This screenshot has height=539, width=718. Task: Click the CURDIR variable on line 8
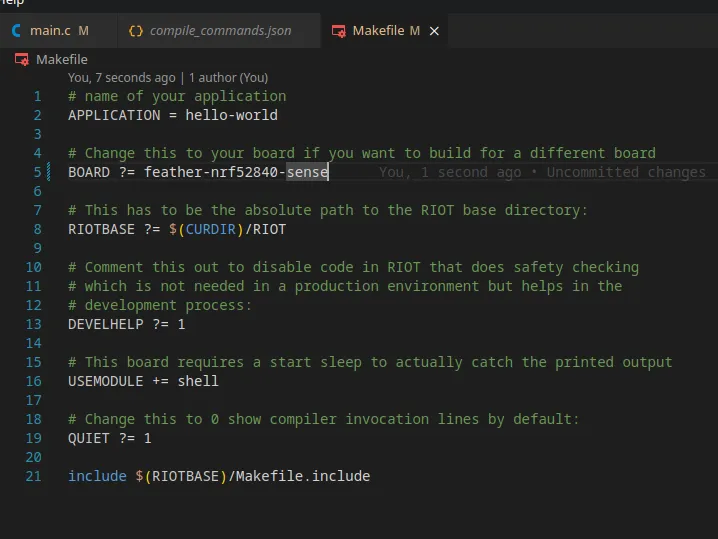(211, 229)
